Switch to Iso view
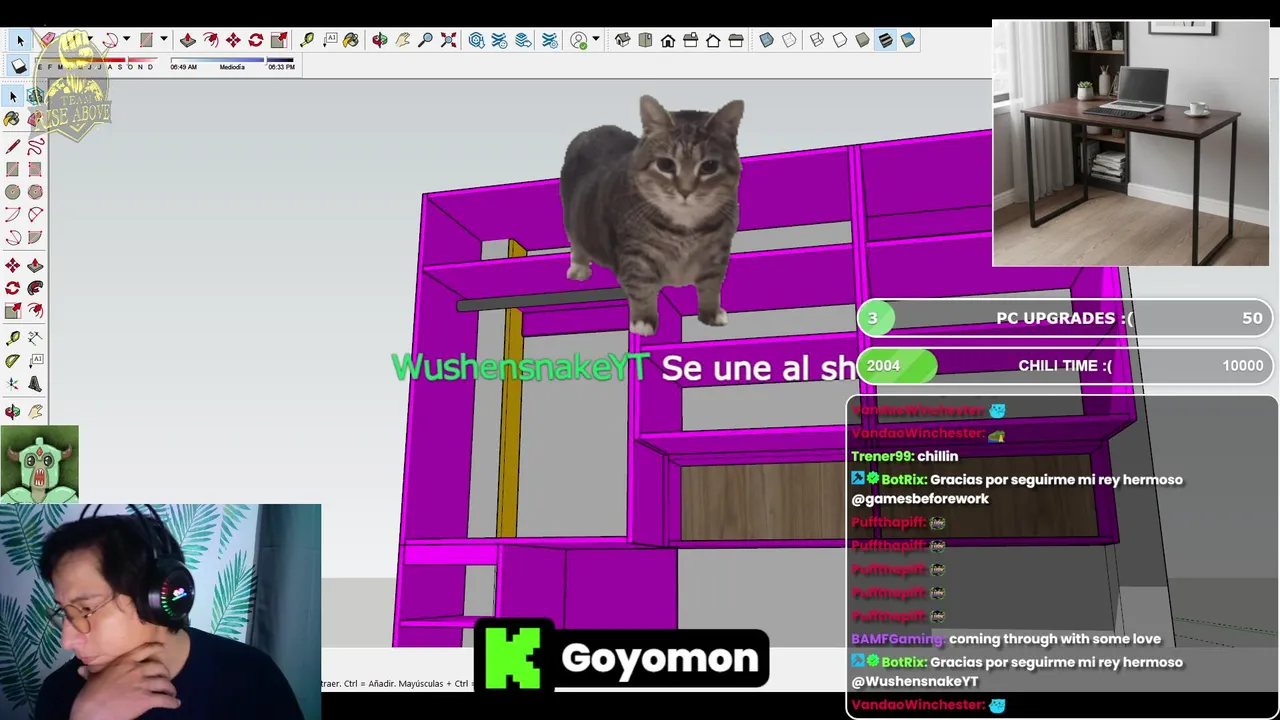This screenshot has height=720, width=1280. tap(622, 40)
